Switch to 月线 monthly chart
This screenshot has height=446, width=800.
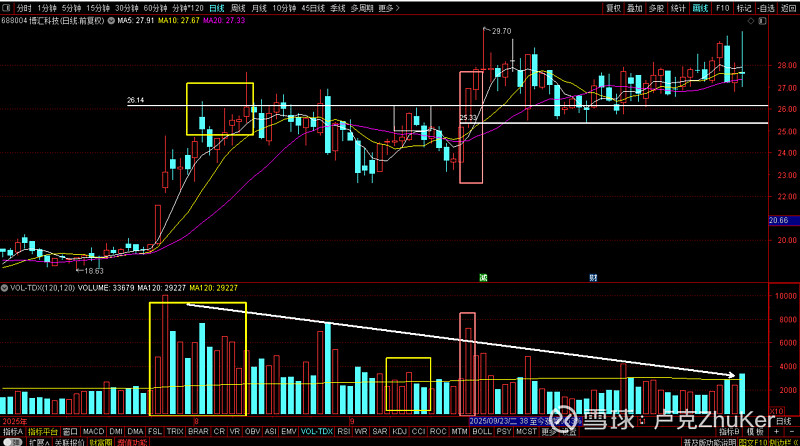tap(259, 8)
